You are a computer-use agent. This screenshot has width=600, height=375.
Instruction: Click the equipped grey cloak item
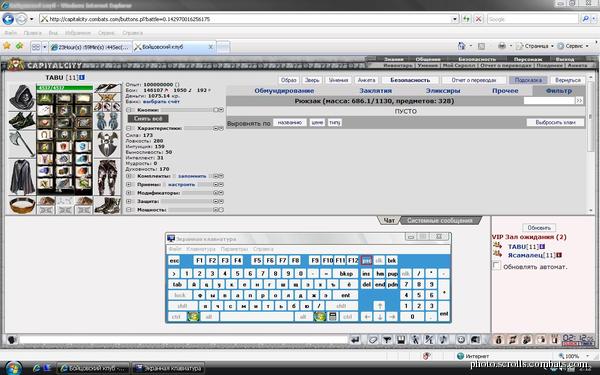point(22,177)
